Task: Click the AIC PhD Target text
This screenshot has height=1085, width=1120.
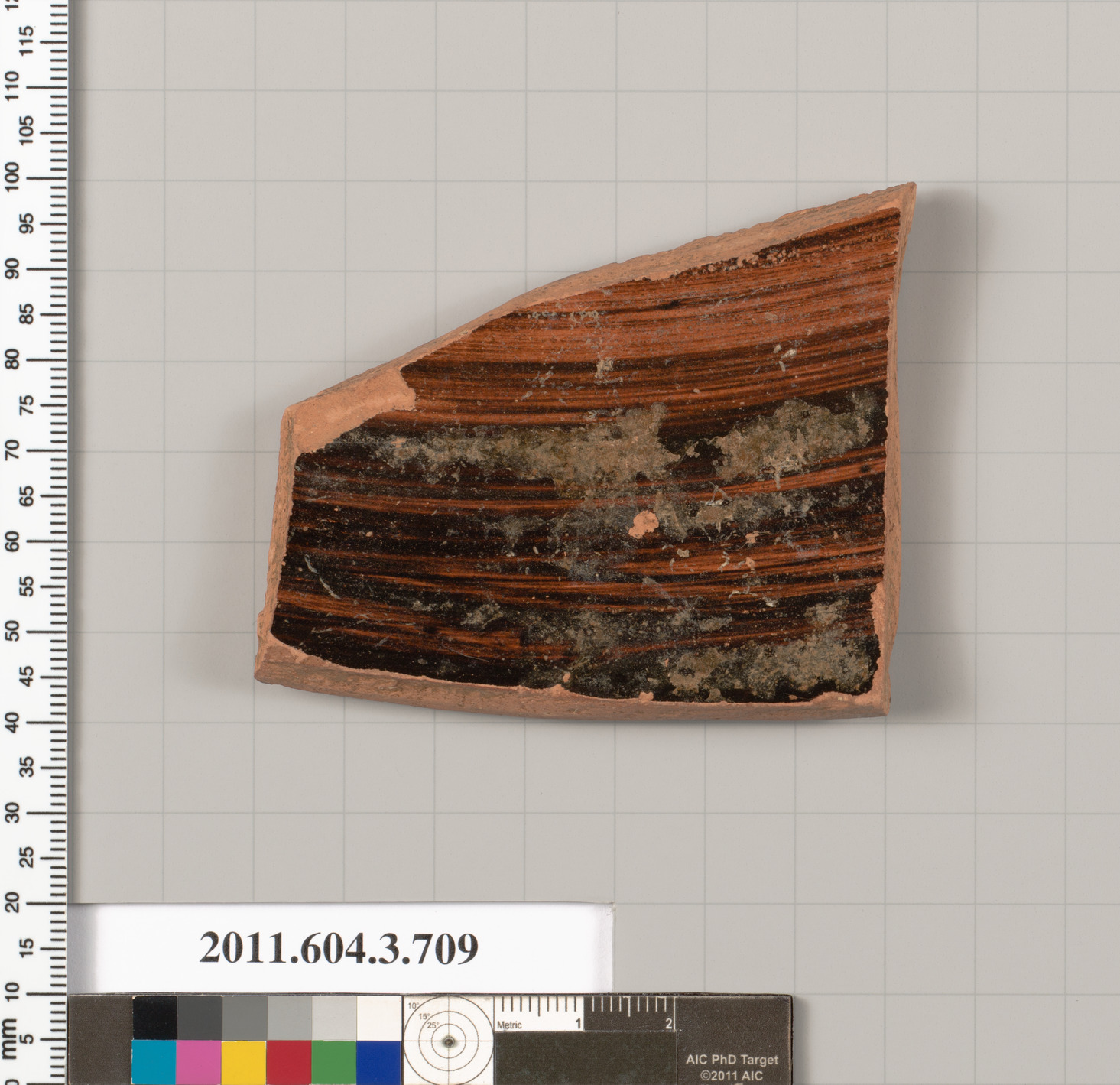Action: tap(732, 1060)
